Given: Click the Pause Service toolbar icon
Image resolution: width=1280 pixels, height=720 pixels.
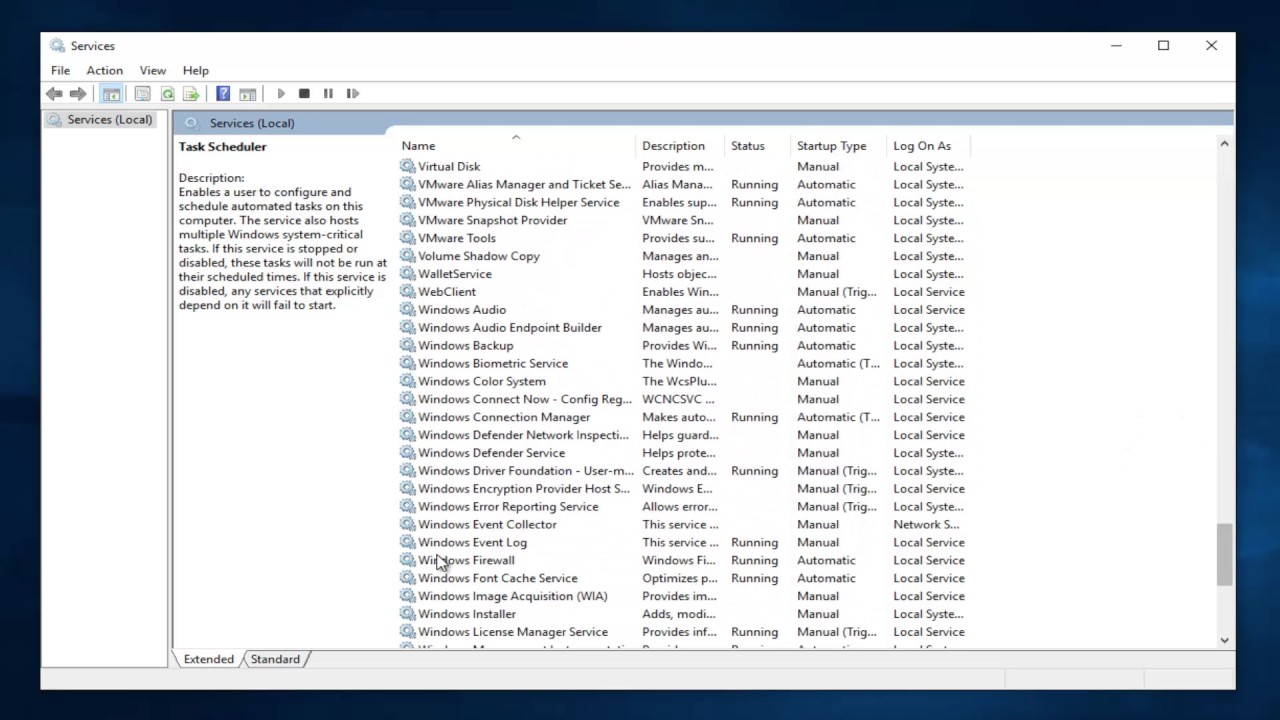Looking at the screenshot, I should pyautogui.click(x=328, y=94).
